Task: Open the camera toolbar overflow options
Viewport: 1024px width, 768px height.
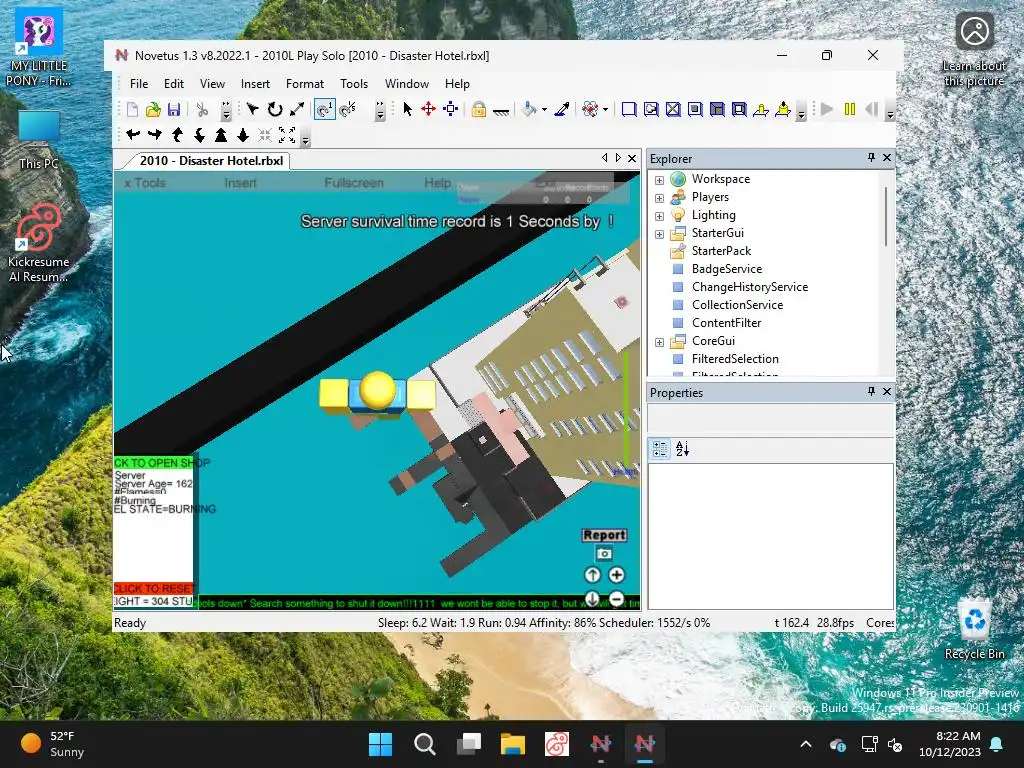Action: click(305, 136)
